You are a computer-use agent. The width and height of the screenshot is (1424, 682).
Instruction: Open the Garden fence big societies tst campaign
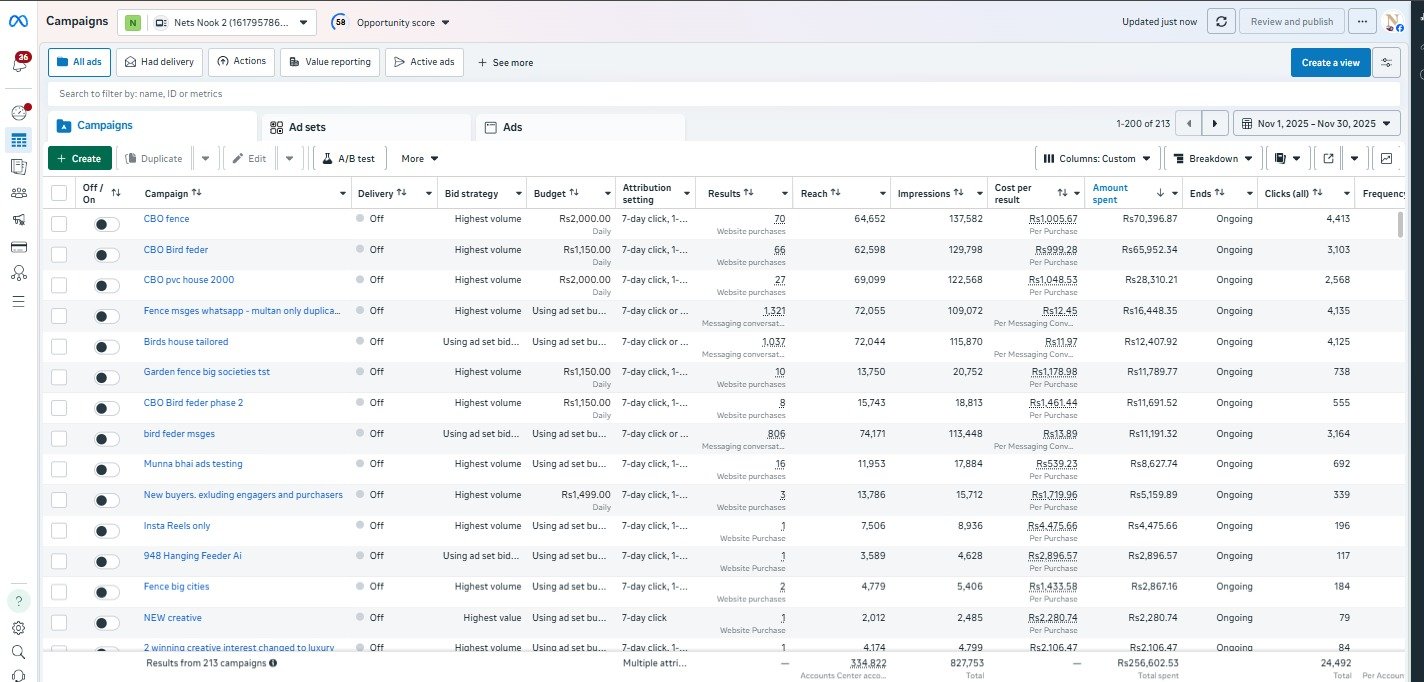(206, 372)
